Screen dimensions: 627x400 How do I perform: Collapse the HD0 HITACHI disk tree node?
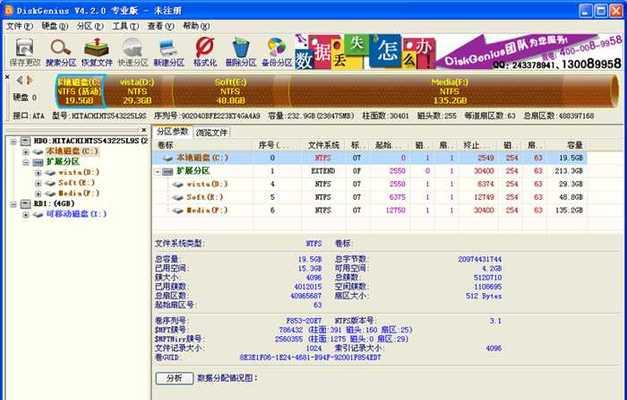[13, 141]
